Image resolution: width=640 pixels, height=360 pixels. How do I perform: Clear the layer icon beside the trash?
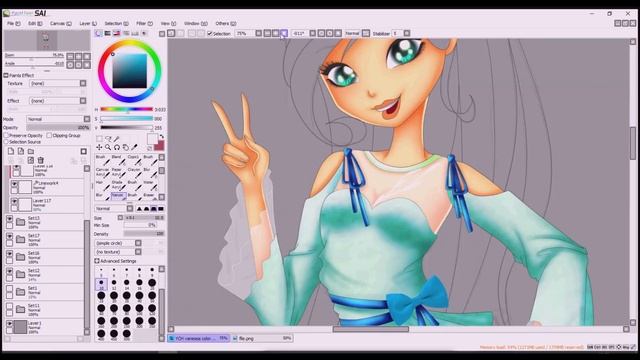click(31, 160)
